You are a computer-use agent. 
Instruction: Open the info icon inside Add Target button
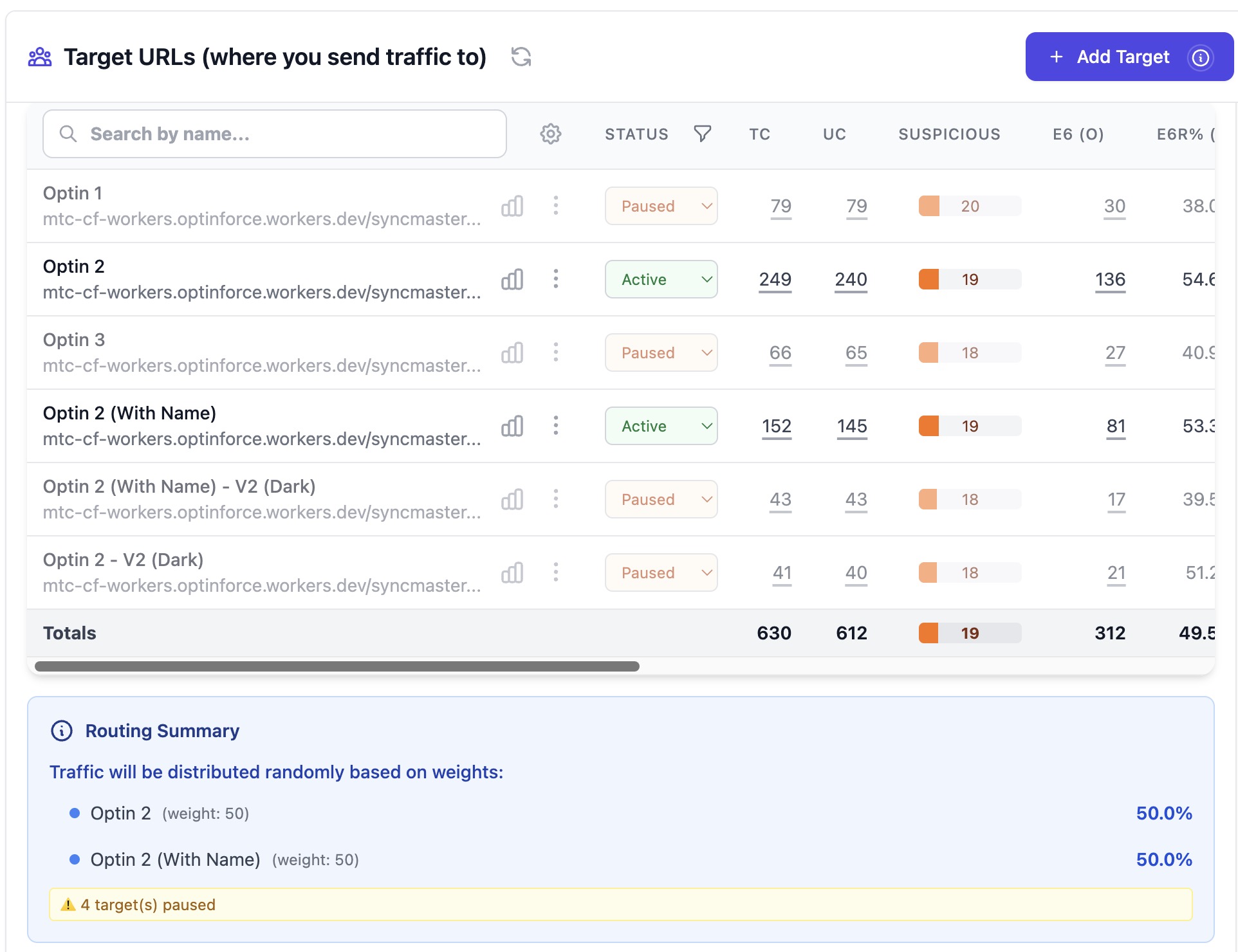click(x=1200, y=57)
